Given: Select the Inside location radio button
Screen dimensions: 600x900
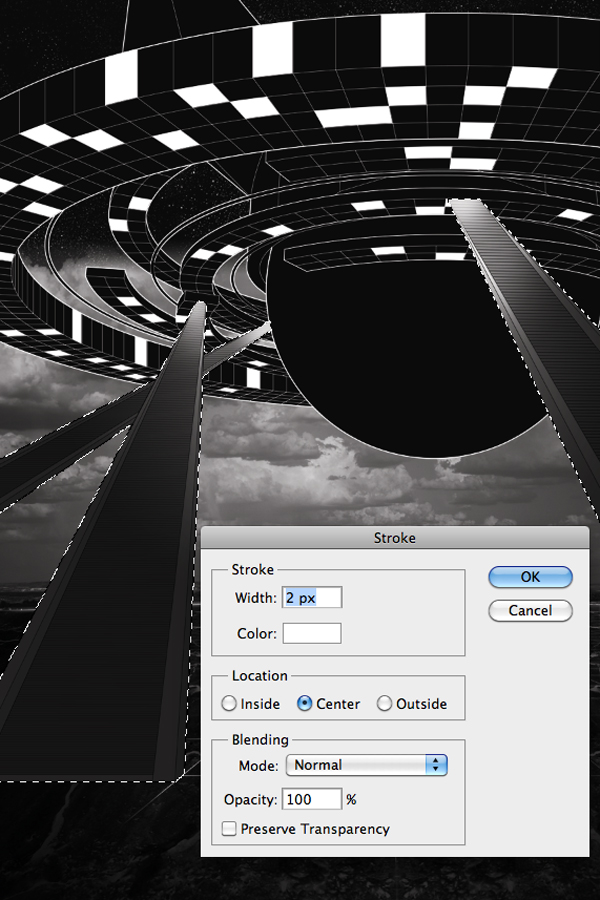Looking at the screenshot, I should point(229,704).
